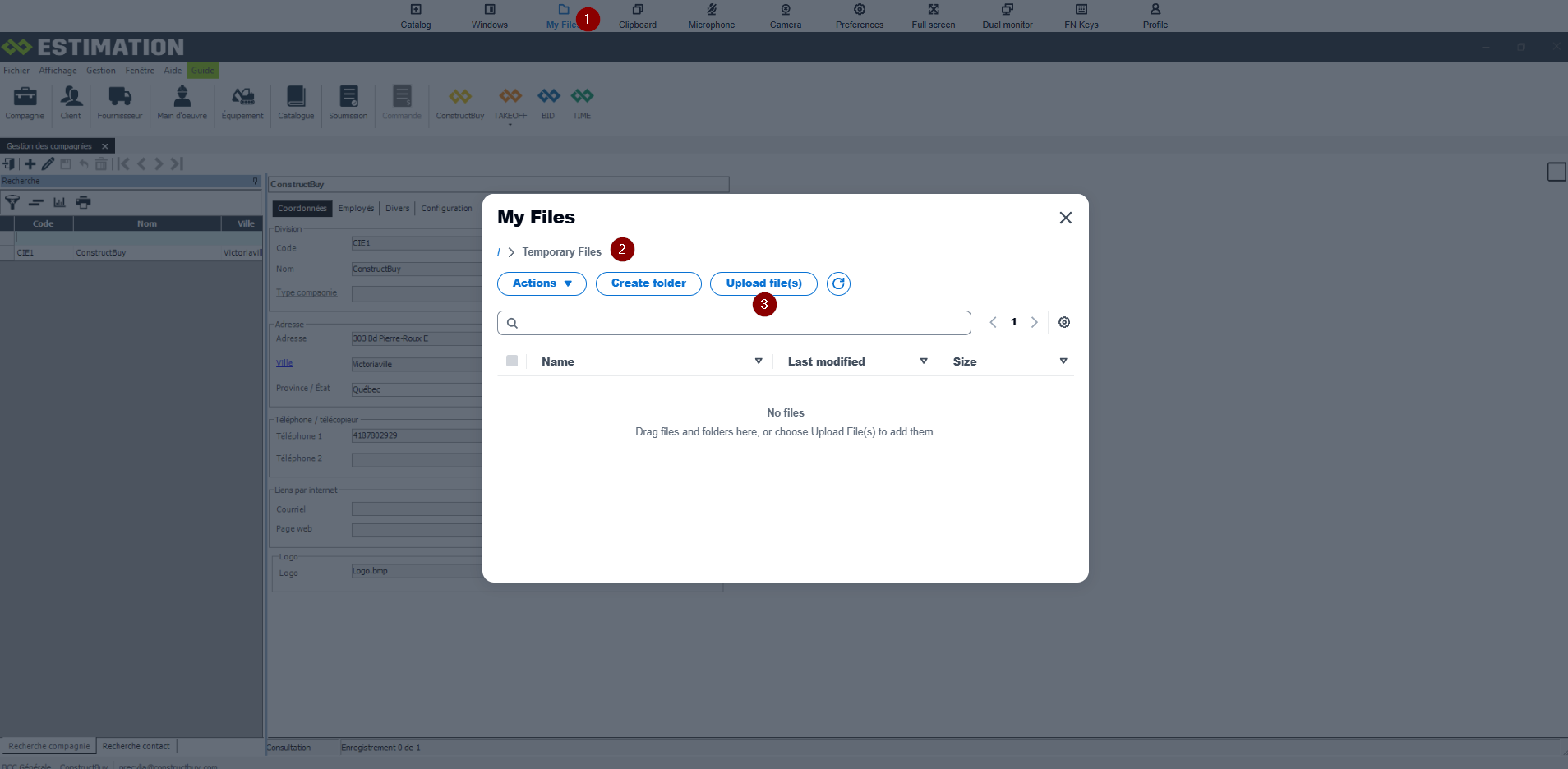Open the Last modified column dropdown
The image size is (1568, 769).
tap(924, 361)
